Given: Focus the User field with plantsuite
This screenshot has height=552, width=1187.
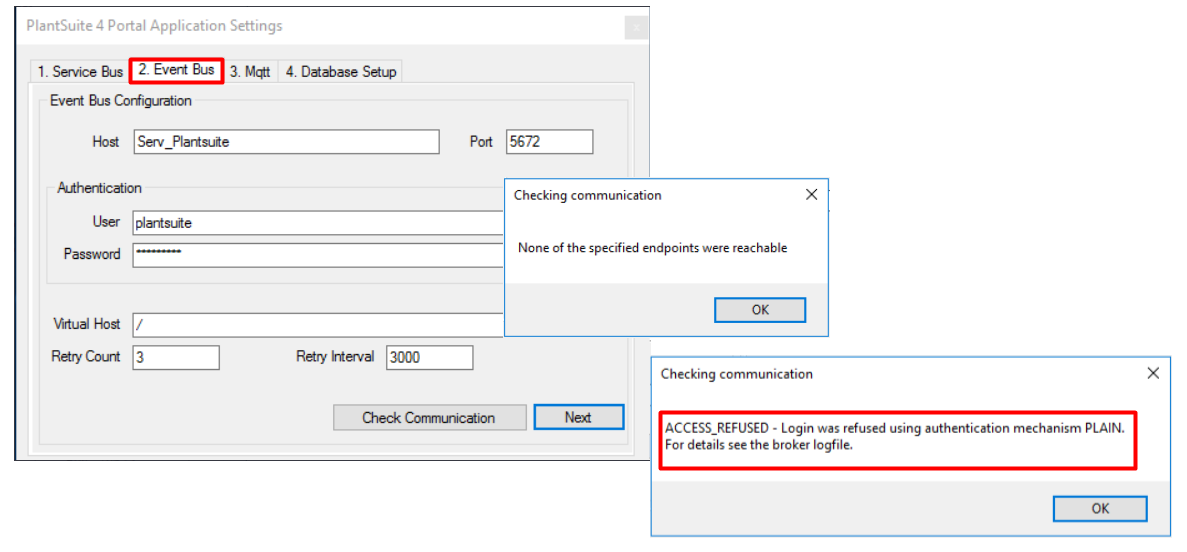Looking at the screenshot, I should tap(318, 223).
